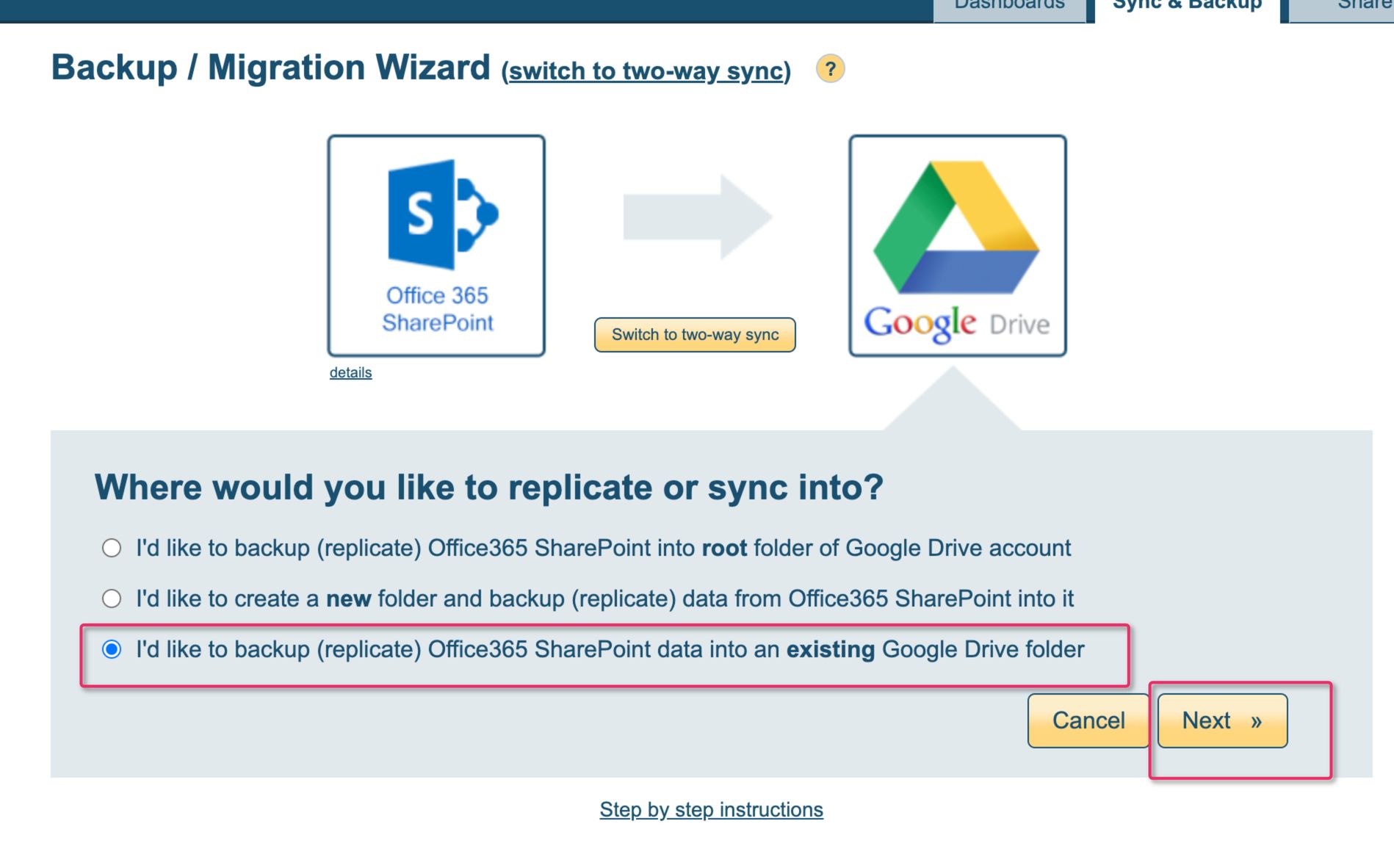Image resolution: width=1394 pixels, height=868 pixels.
Task: Click the Office 365 SharePoint tile caption
Action: 437,309
